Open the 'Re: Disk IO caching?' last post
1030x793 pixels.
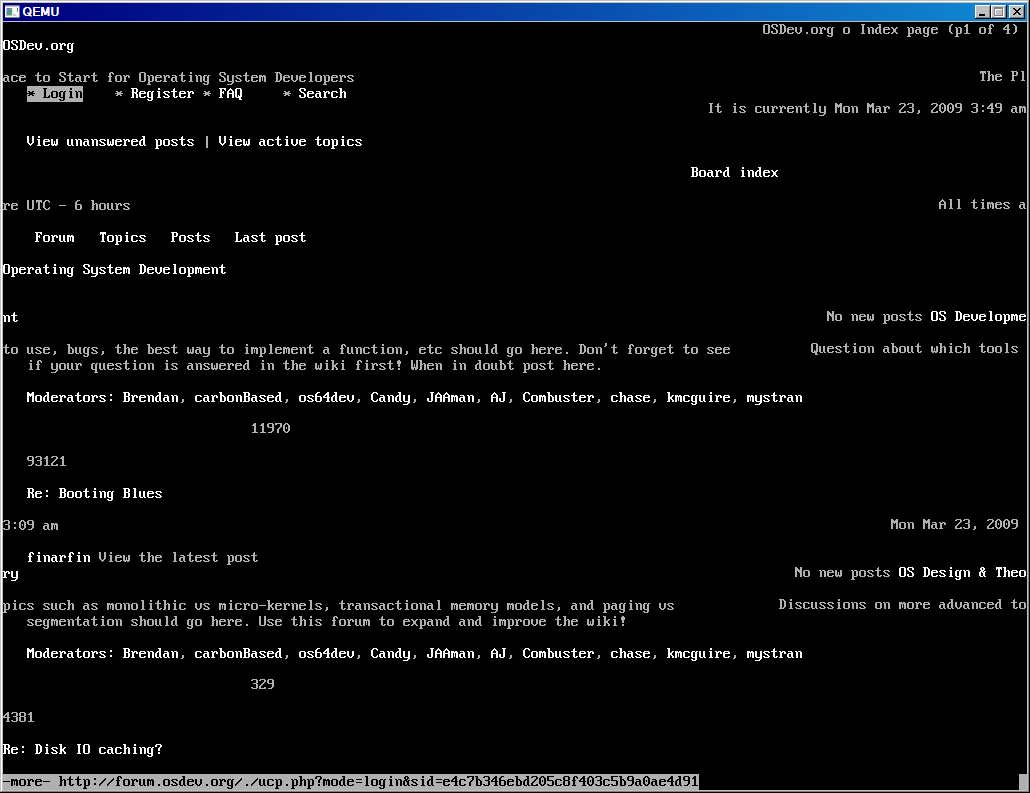(82, 749)
